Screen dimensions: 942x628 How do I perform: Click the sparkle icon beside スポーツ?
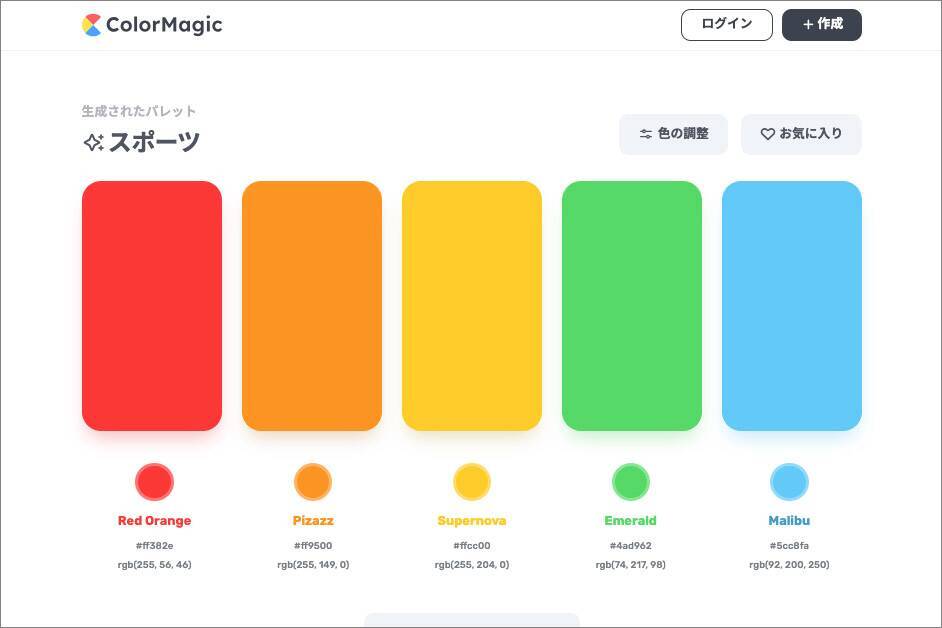coord(93,143)
